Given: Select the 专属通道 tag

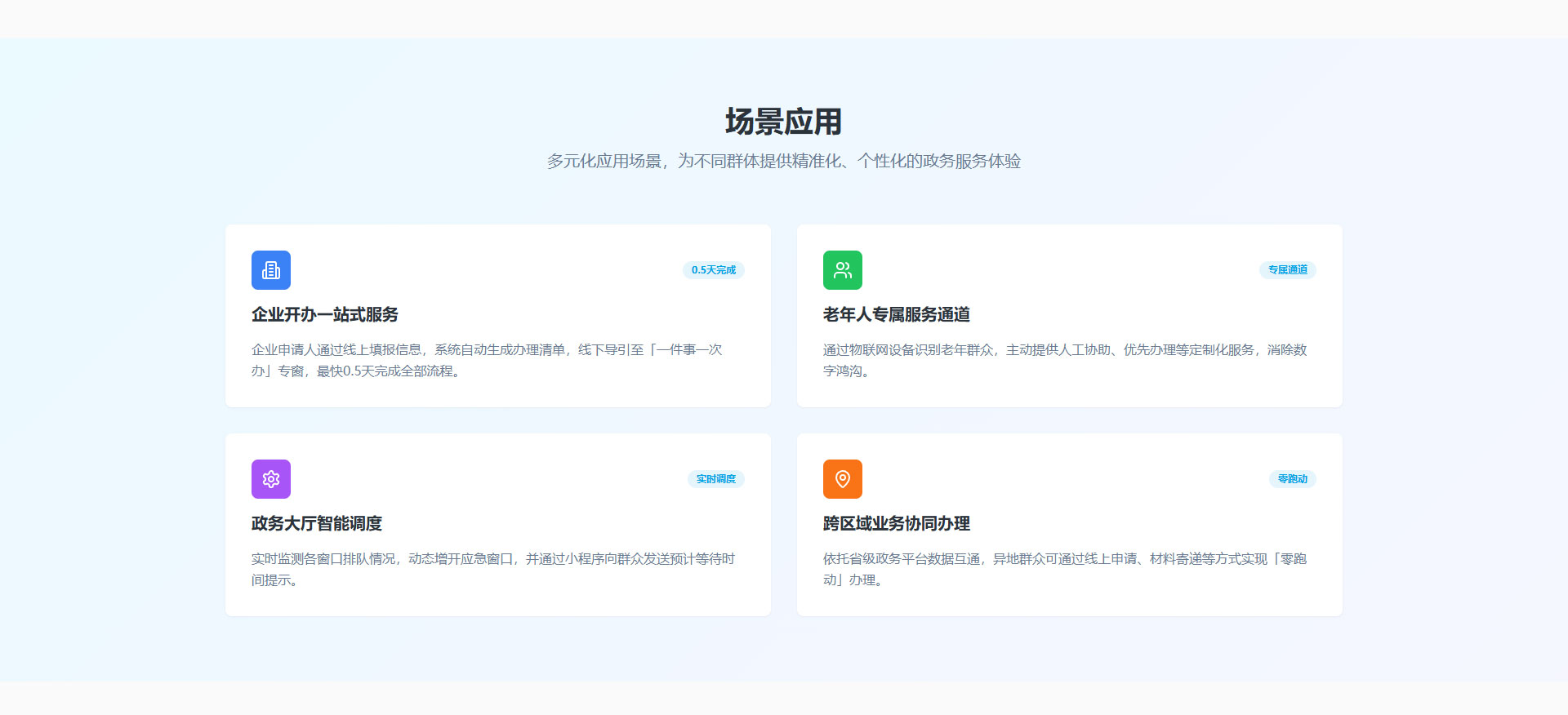Looking at the screenshot, I should click(x=1287, y=270).
